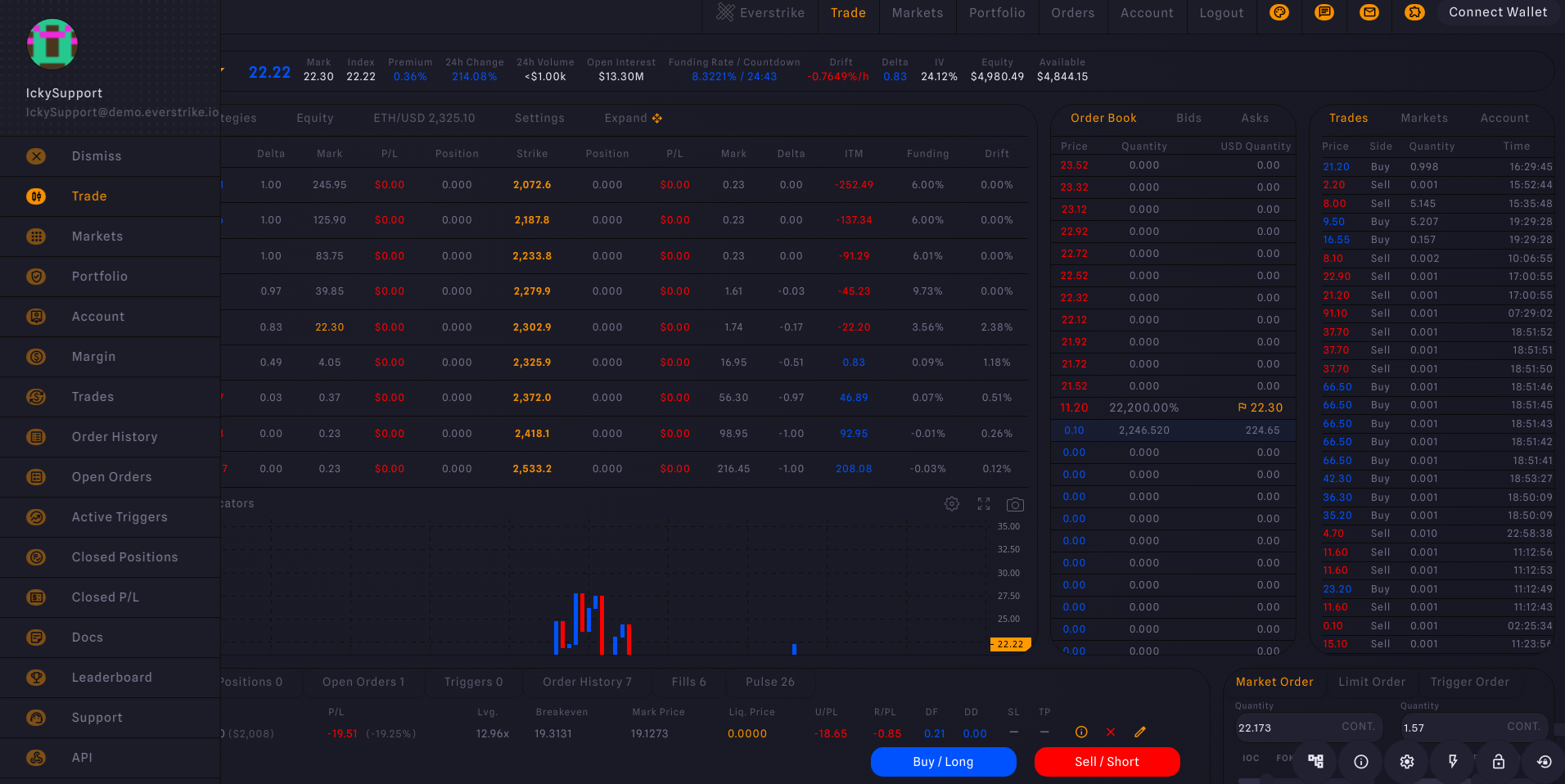Take a snapshot of the chart

coord(1015,504)
